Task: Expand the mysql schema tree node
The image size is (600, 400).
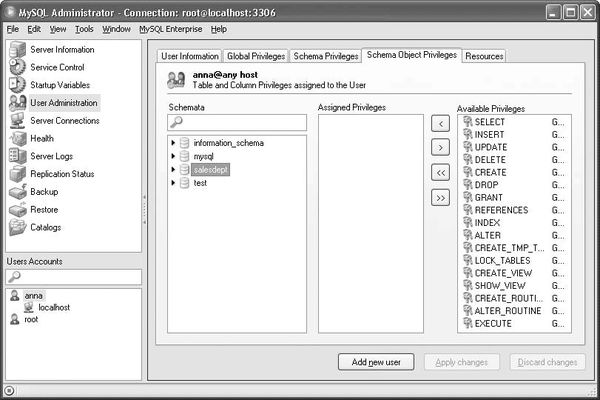Action: point(173,157)
